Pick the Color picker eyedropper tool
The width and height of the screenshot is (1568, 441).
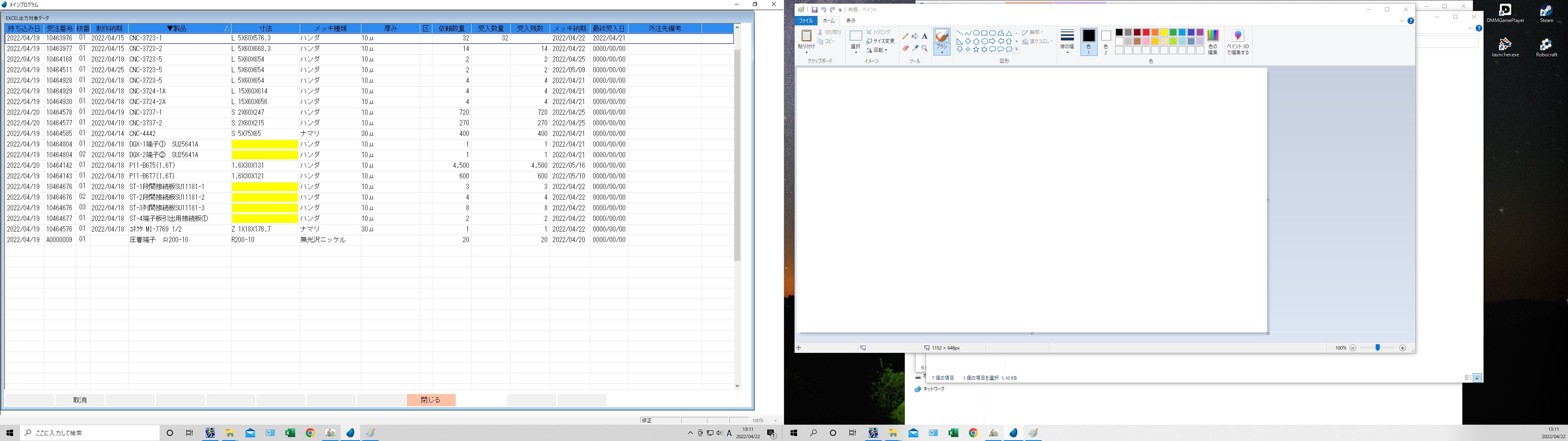(915, 48)
